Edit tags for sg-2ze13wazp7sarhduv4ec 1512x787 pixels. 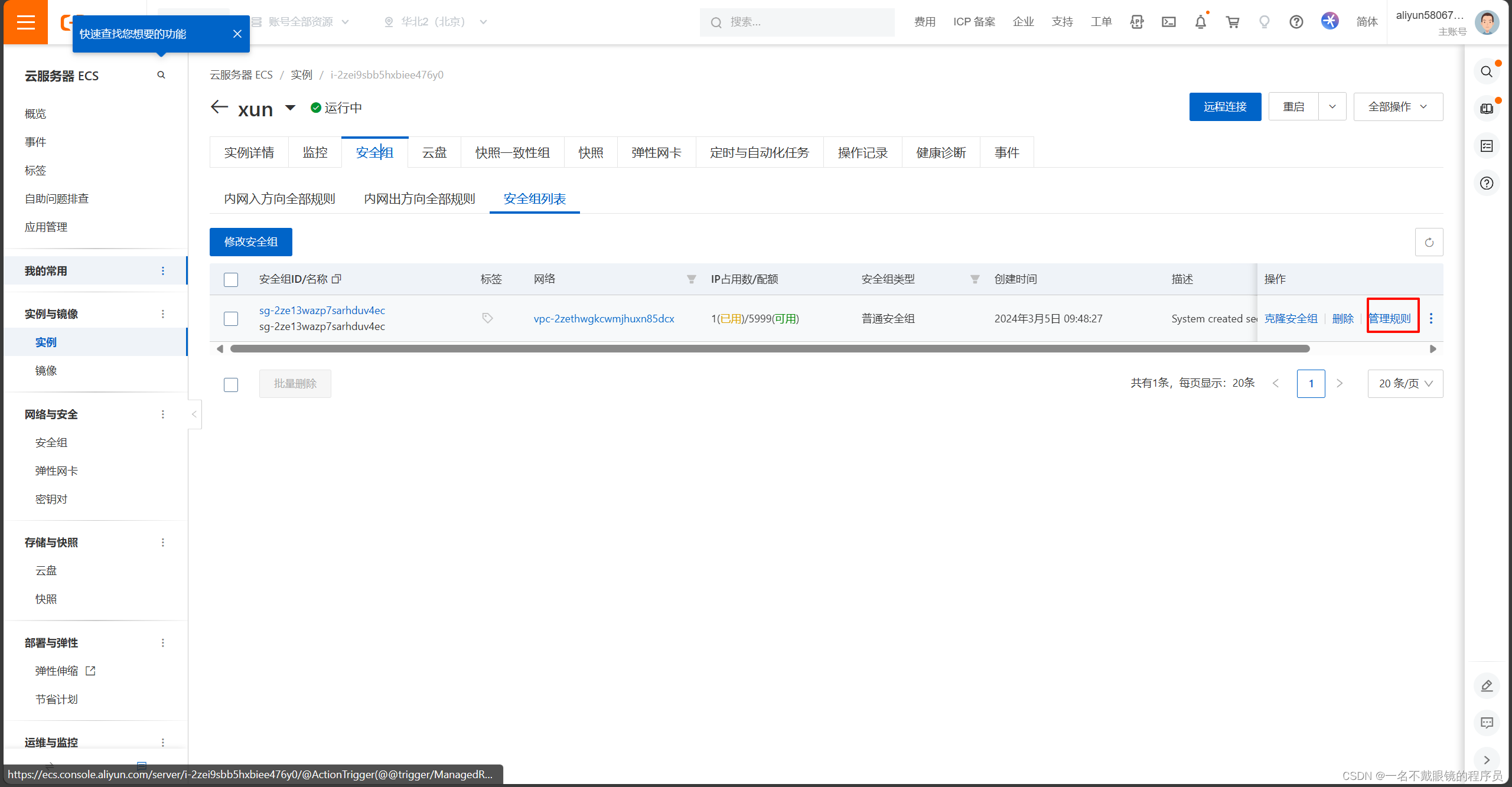(x=487, y=318)
